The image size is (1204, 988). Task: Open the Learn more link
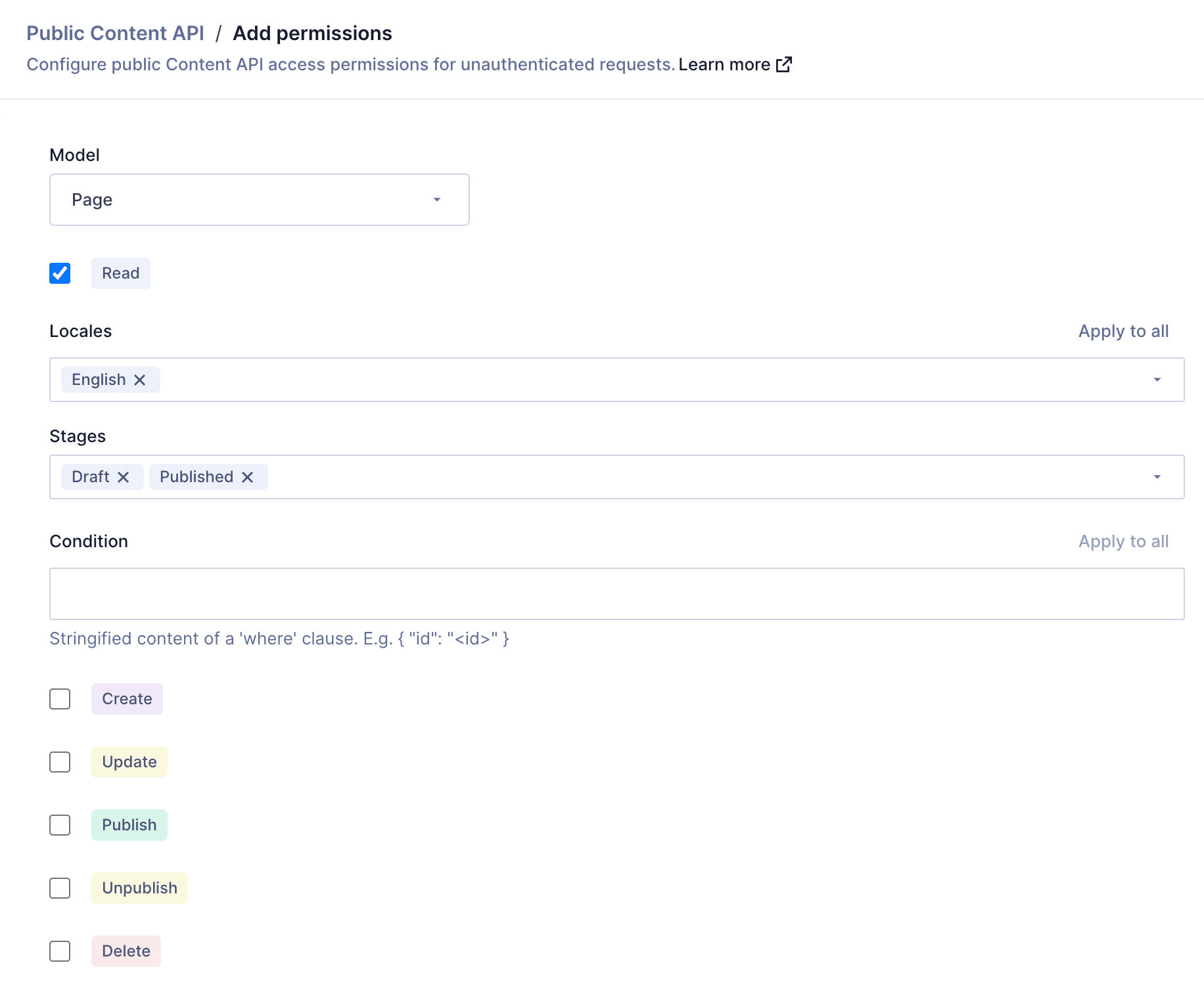(725, 64)
